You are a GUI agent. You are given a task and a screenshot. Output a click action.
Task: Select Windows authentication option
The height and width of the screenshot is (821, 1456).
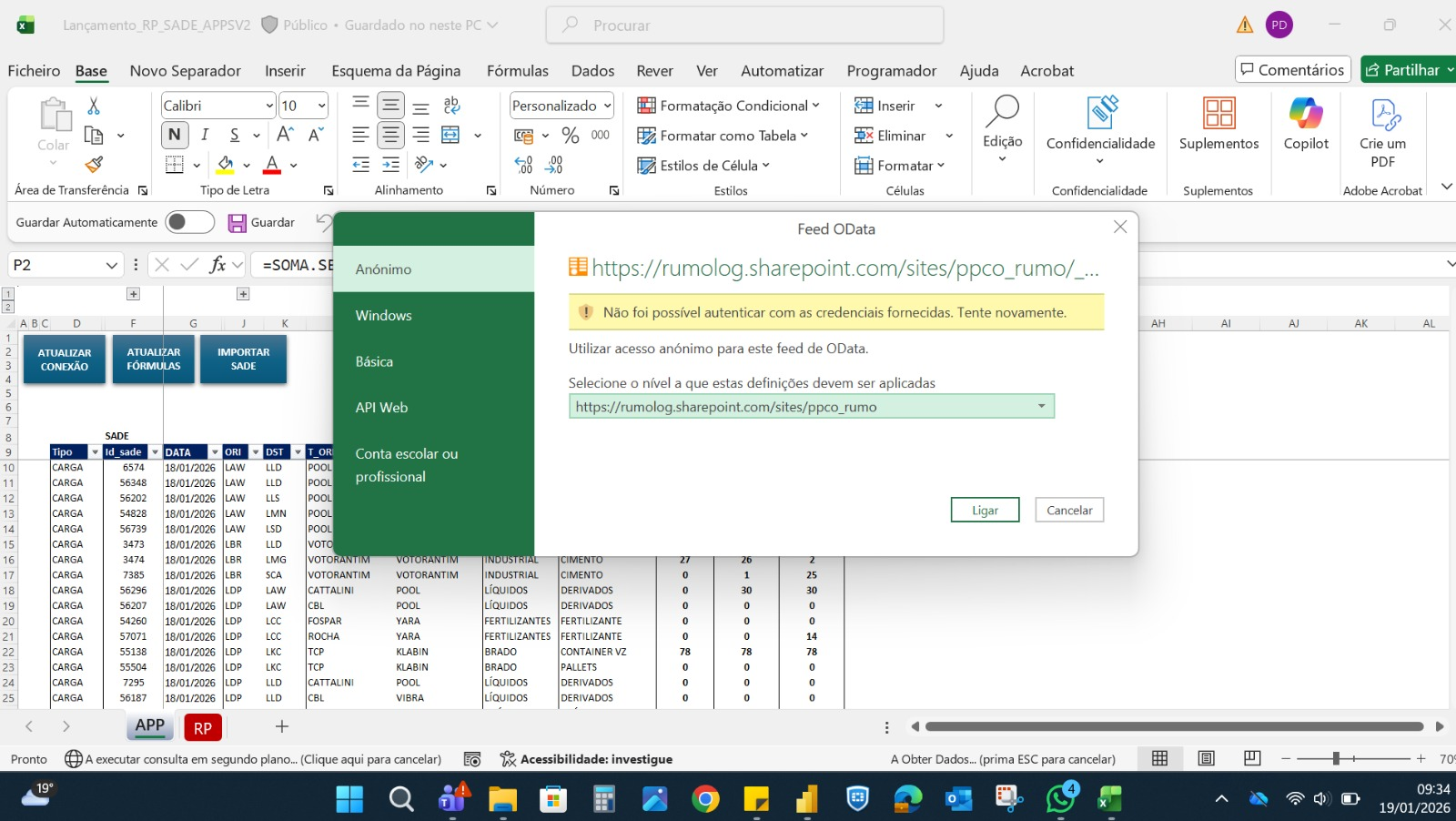383,315
